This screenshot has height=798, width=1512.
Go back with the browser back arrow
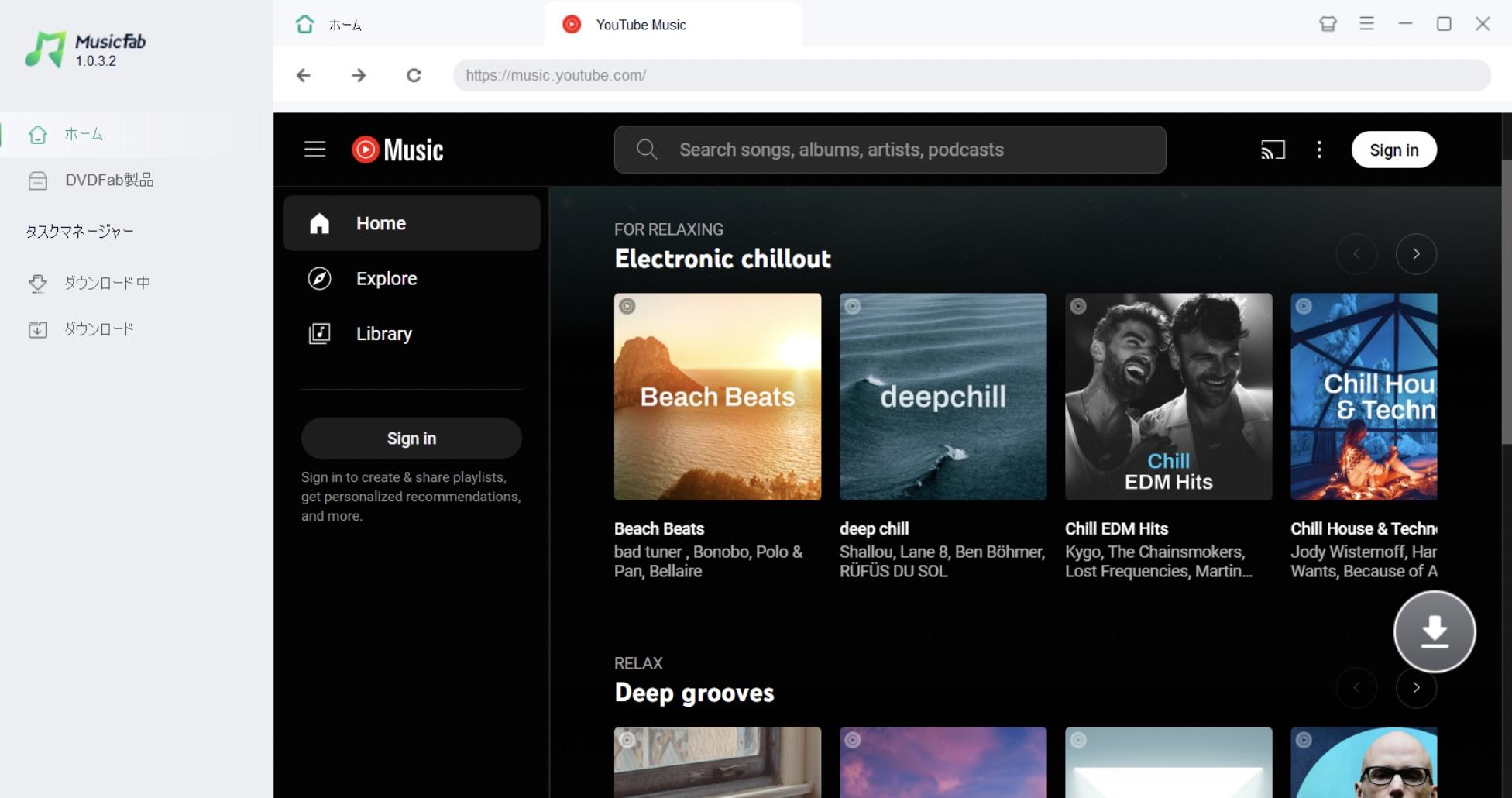pyautogui.click(x=304, y=75)
